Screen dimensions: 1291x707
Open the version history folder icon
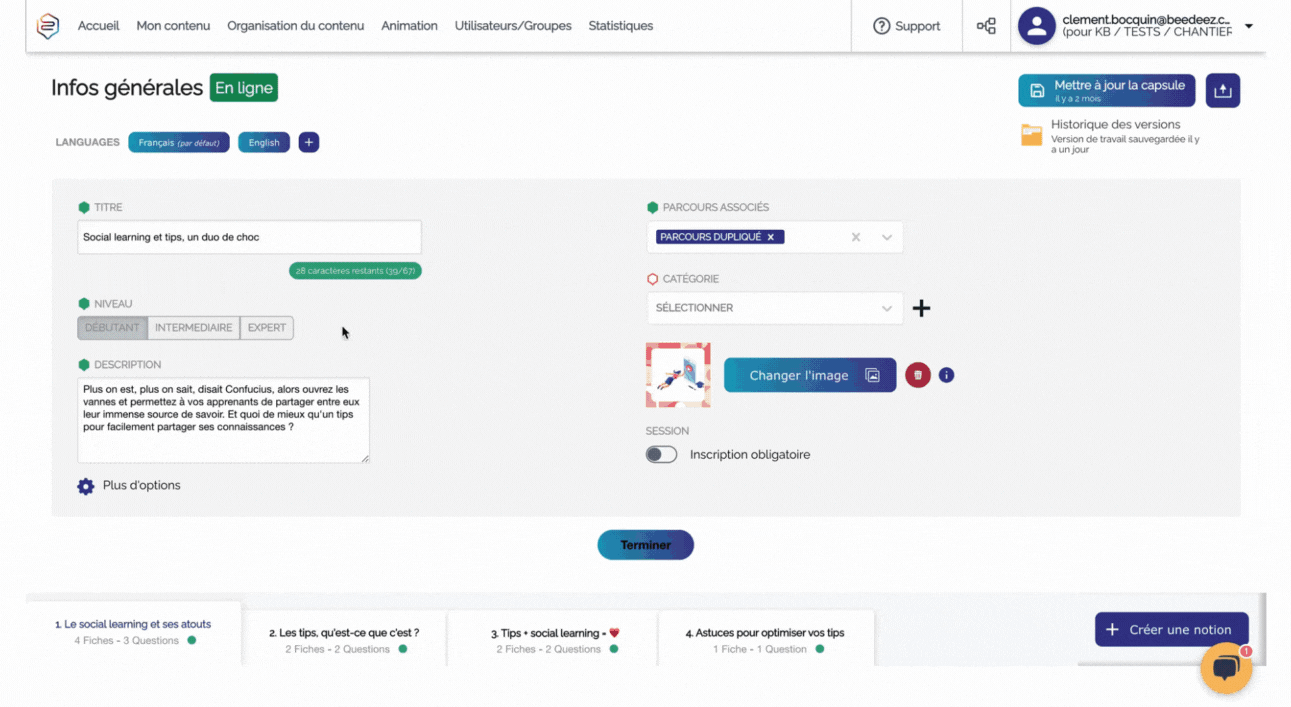pyautogui.click(x=1031, y=135)
